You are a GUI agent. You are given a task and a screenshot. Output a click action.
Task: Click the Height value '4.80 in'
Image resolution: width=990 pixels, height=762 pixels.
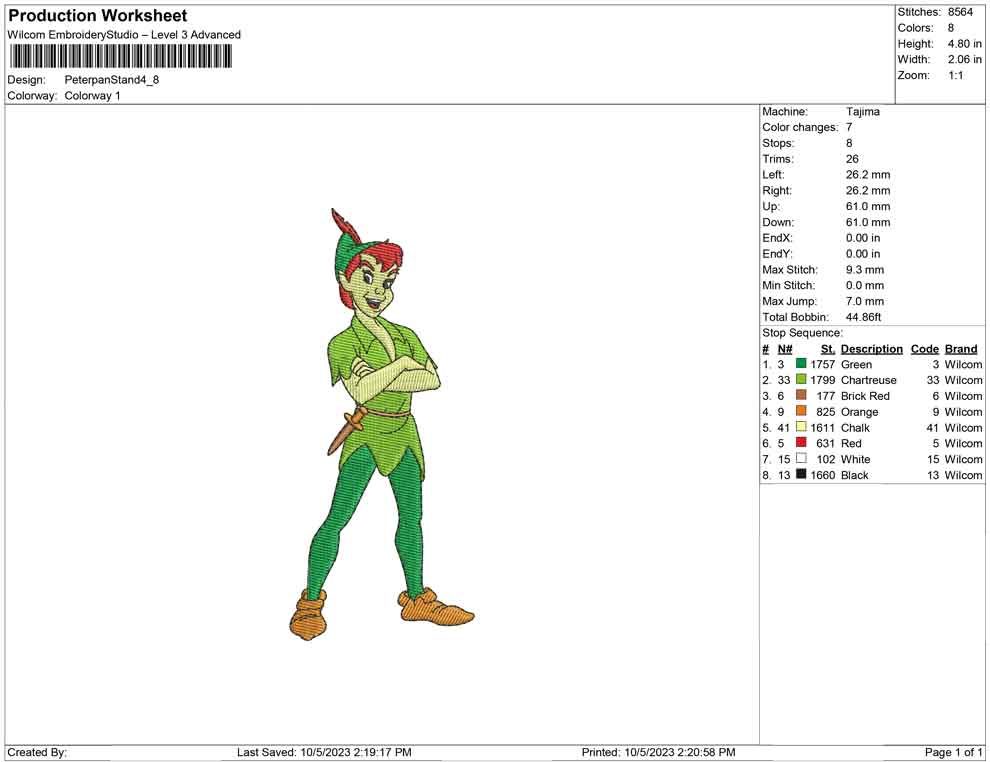pyautogui.click(x=964, y=44)
